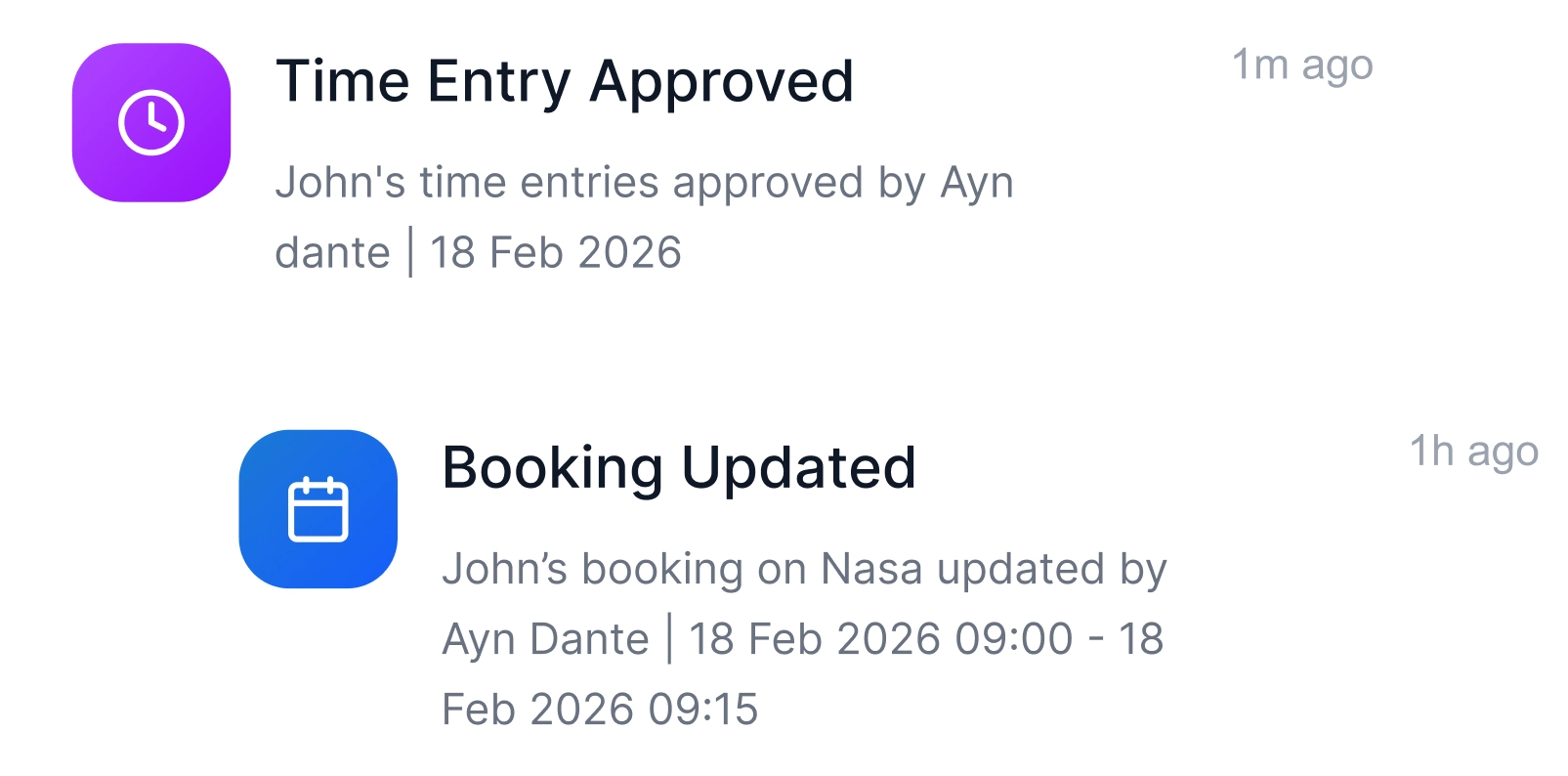The width and height of the screenshot is (1568, 776).
Task: Click the "18 Feb 2026 09:00" start time
Action: click(x=881, y=640)
